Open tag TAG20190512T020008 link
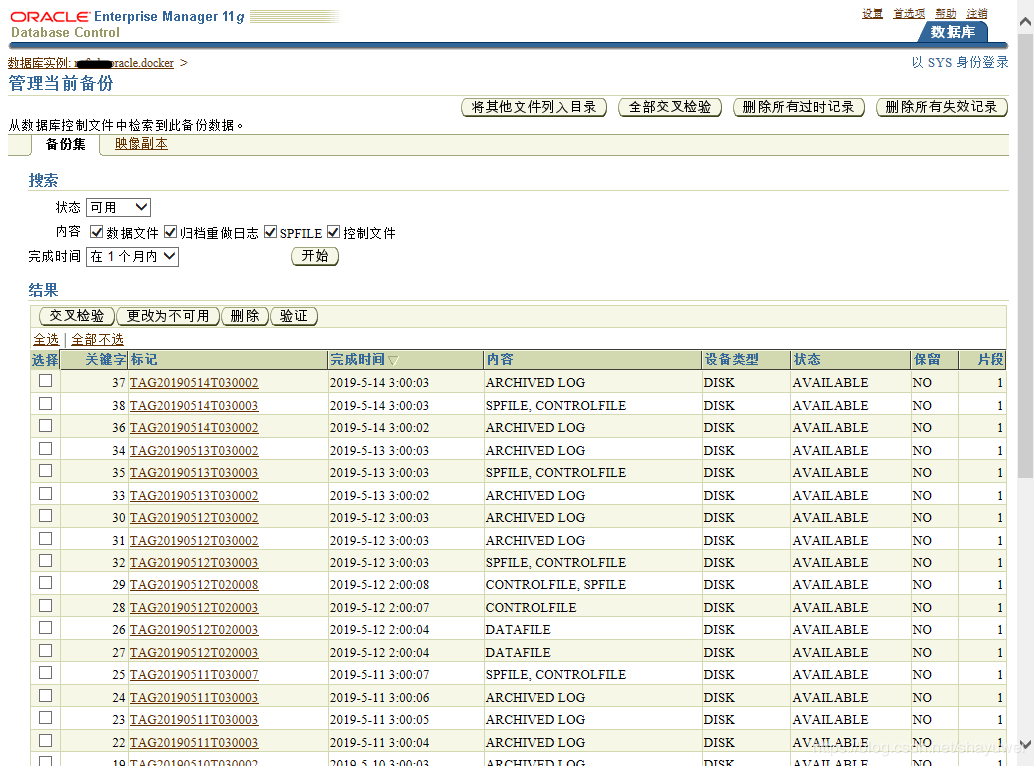This screenshot has height=766, width=1034. 194,585
